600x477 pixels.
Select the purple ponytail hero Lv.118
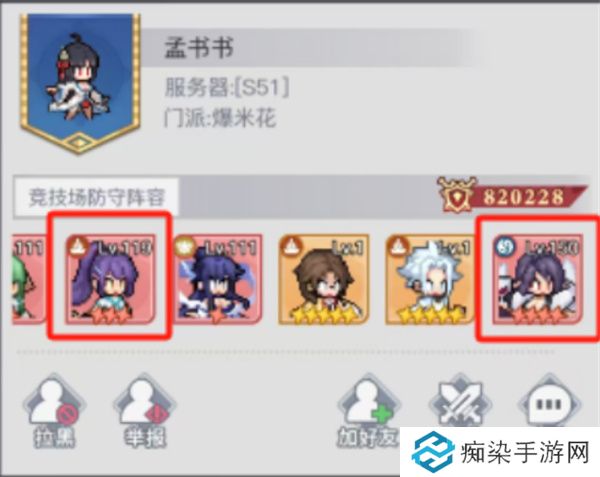click(x=111, y=280)
